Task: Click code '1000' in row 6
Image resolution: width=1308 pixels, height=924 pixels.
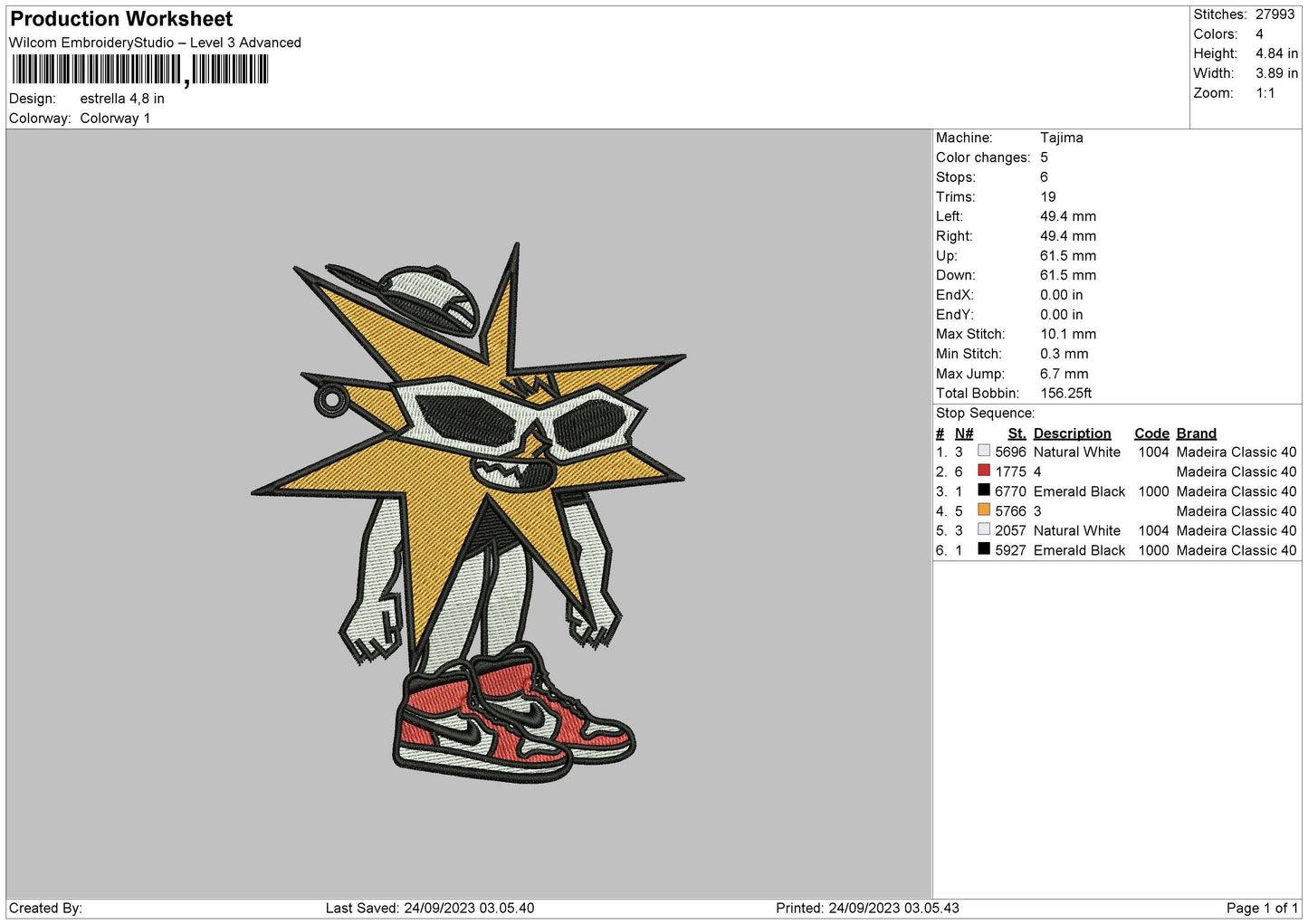Action: point(1154,550)
